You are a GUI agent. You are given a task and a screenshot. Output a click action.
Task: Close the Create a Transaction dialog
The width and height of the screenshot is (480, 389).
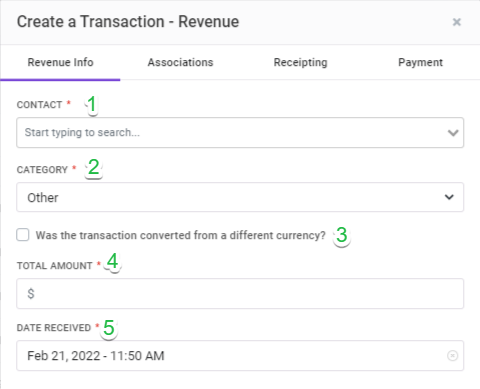point(456,22)
